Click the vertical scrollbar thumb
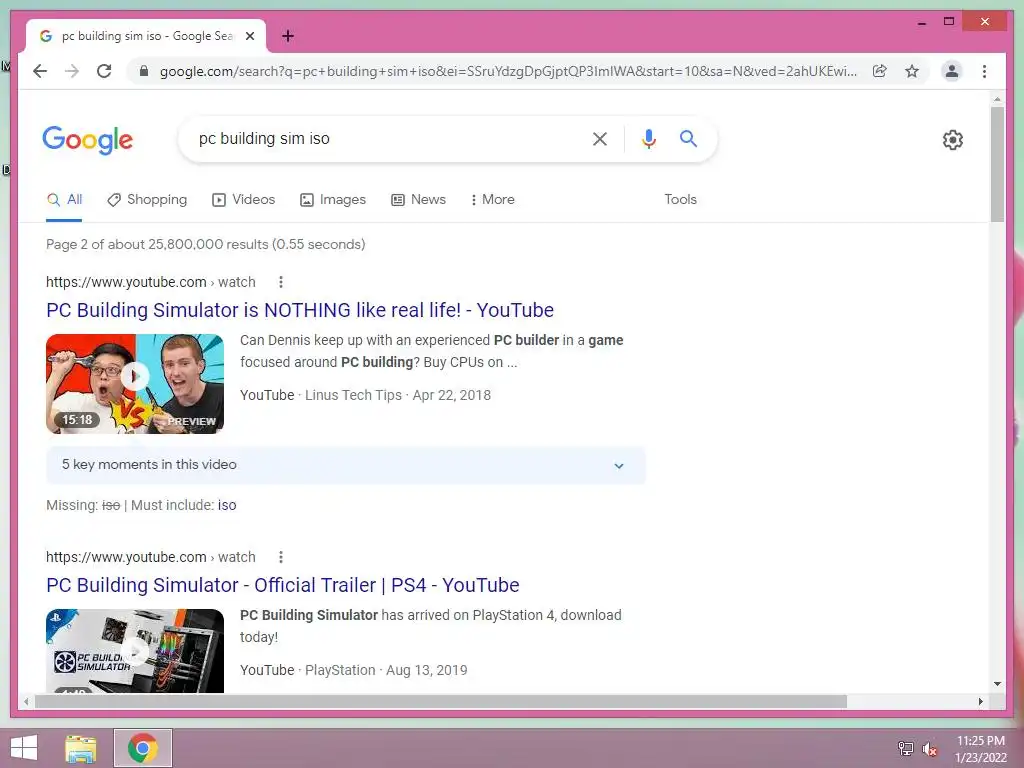 [997, 164]
